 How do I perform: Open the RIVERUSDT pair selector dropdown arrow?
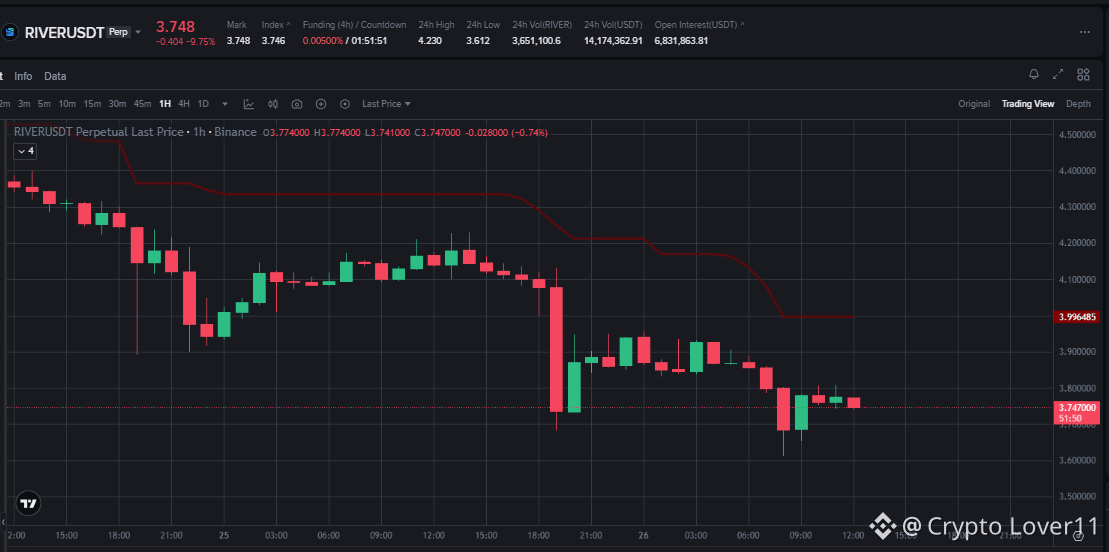coord(138,33)
